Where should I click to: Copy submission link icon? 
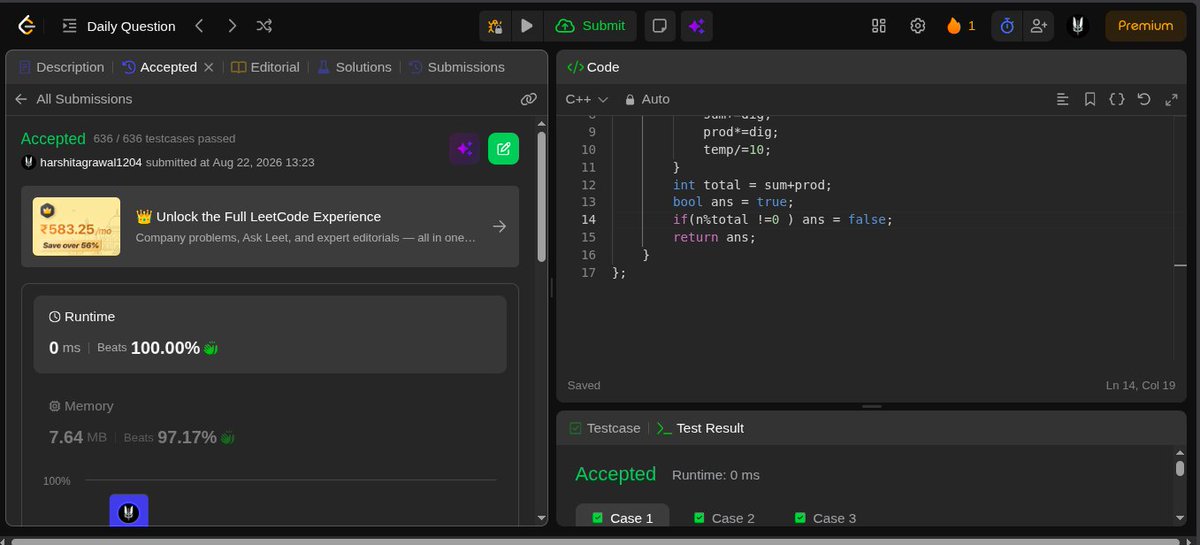(x=529, y=99)
